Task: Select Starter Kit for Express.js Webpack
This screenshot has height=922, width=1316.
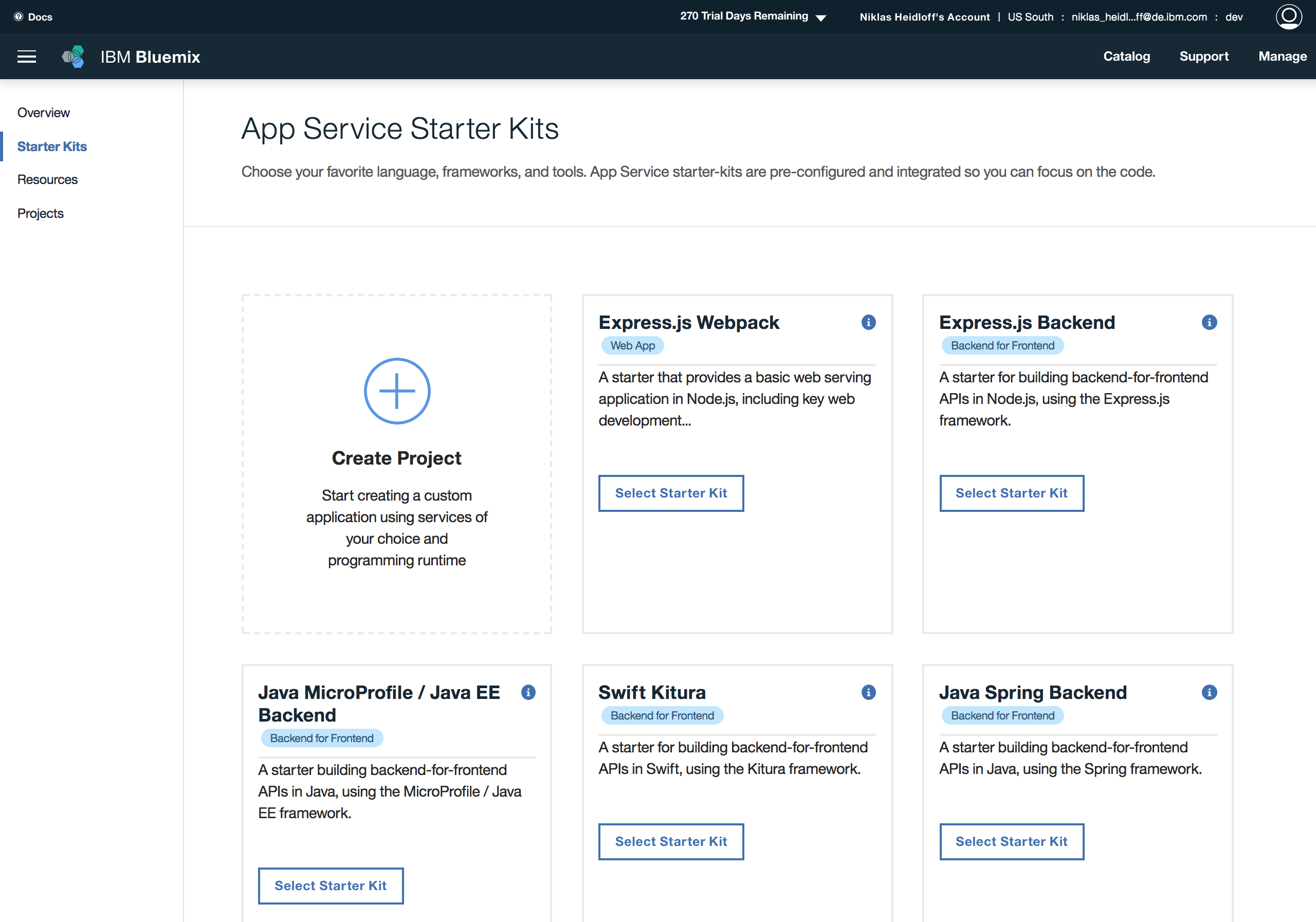Action: click(x=671, y=493)
